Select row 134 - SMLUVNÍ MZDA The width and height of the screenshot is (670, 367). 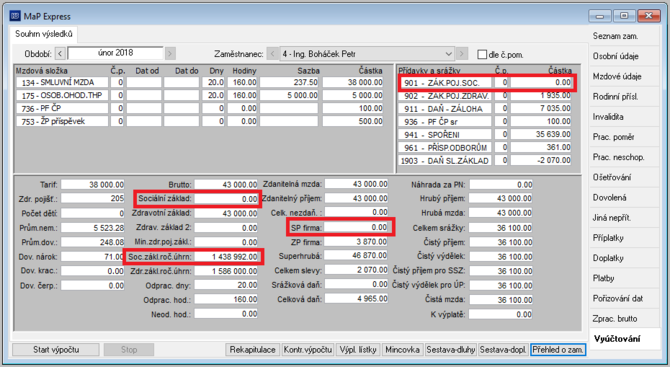200,82
